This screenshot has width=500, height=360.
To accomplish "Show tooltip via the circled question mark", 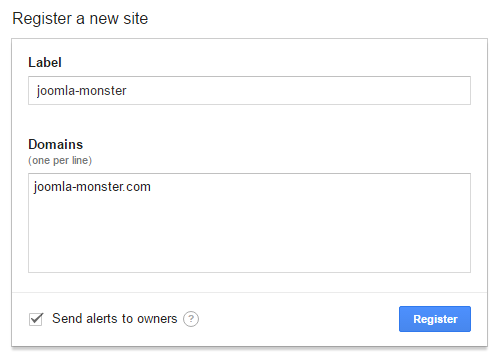I will click(191, 319).
